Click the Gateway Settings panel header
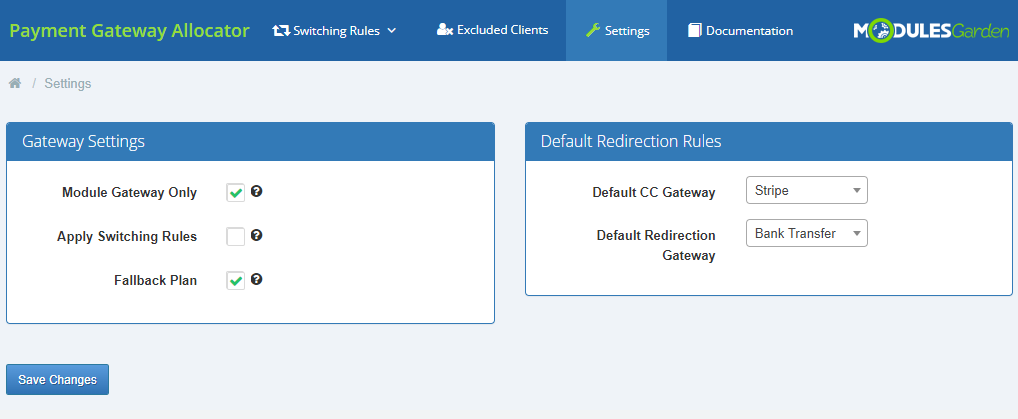Viewport: 1018px width, 419px height. coord(251,142)
